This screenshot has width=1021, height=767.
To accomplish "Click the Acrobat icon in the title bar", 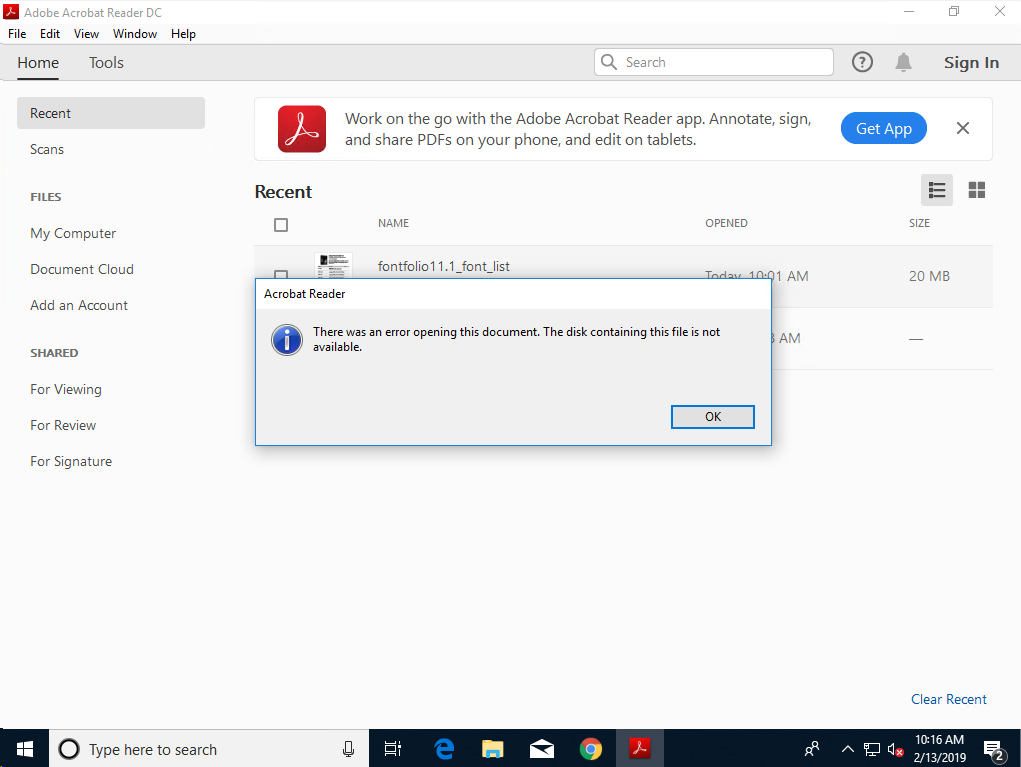I will 11,12.
